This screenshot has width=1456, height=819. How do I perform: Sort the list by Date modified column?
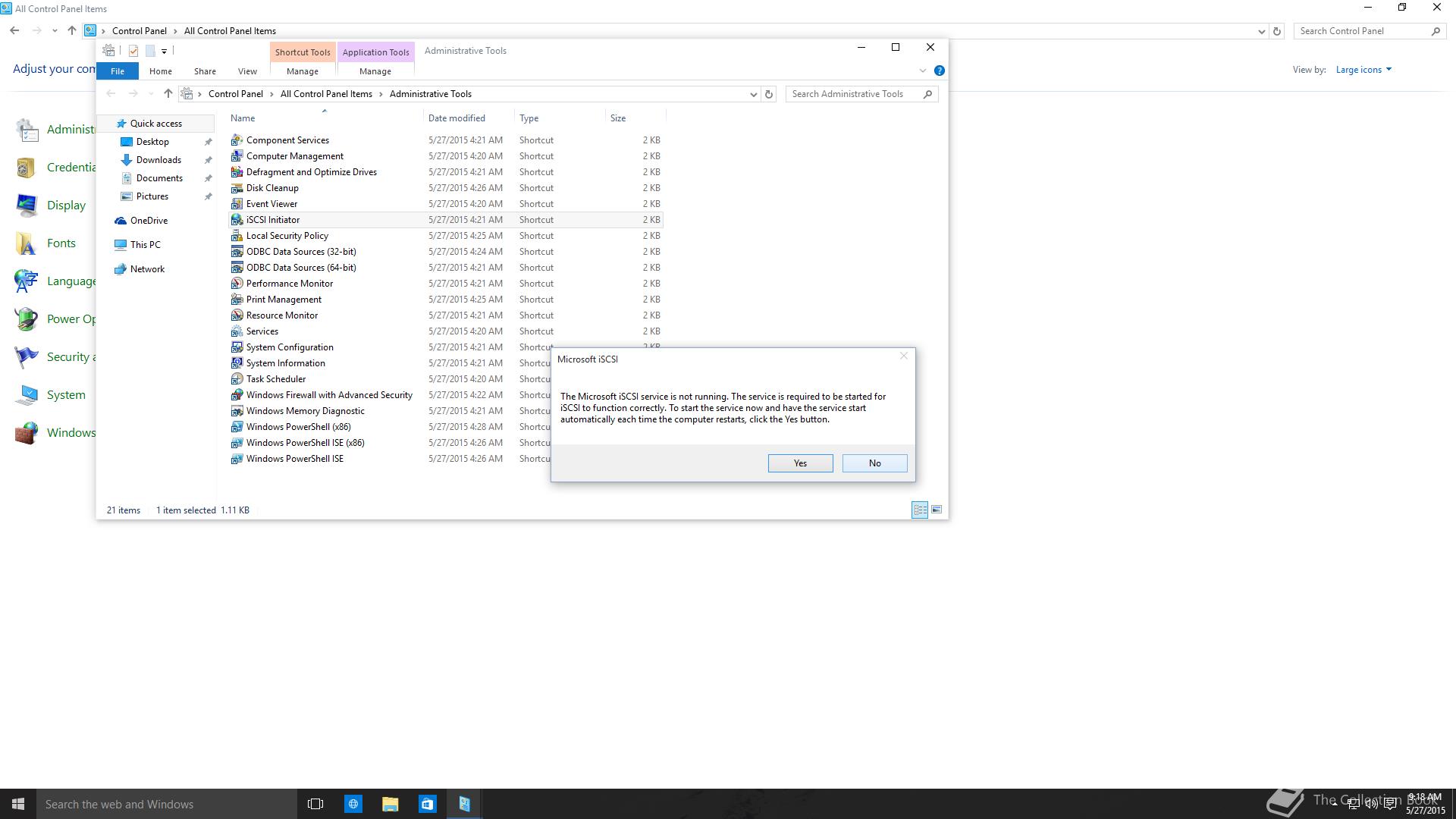[469, 118]
